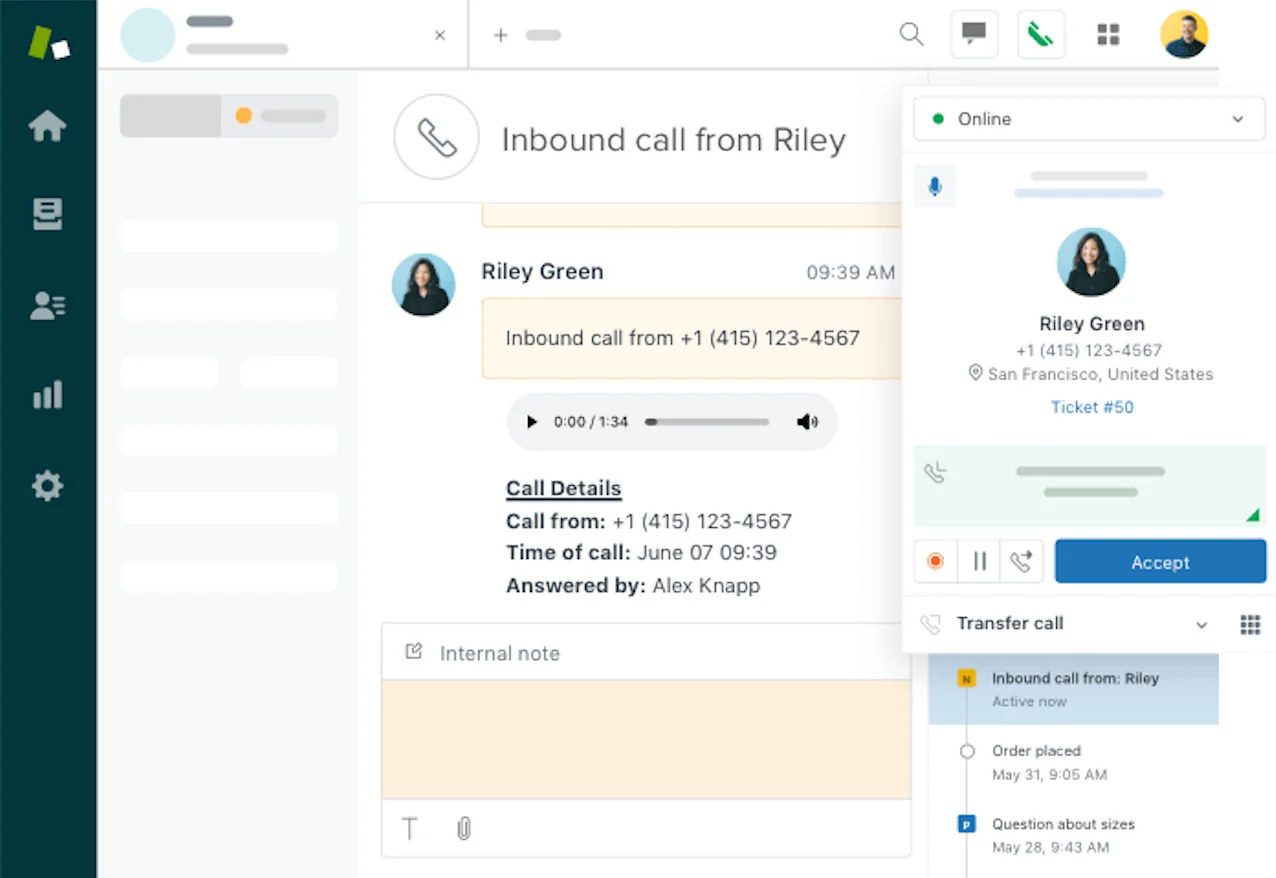Click the recording progress slider
Screen dimensions: 1276x878
[707, 422]
